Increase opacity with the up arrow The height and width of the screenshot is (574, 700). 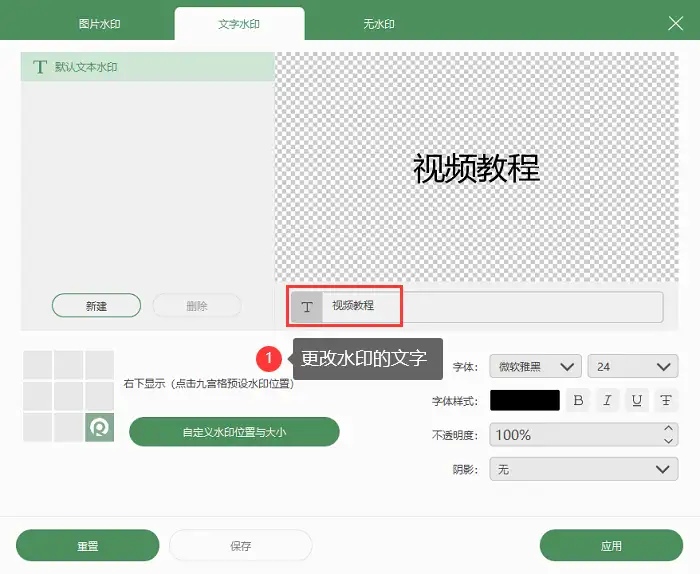(668, 428)
